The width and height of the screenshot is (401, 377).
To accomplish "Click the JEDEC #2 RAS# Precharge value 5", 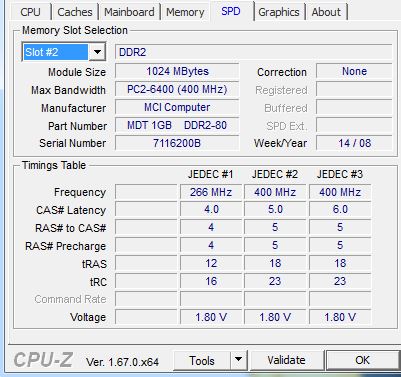I will click(x=275, y=245).
